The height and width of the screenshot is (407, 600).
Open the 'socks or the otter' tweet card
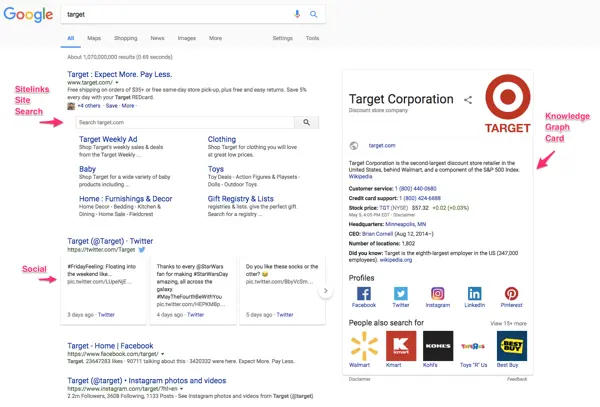click(282, 290)
